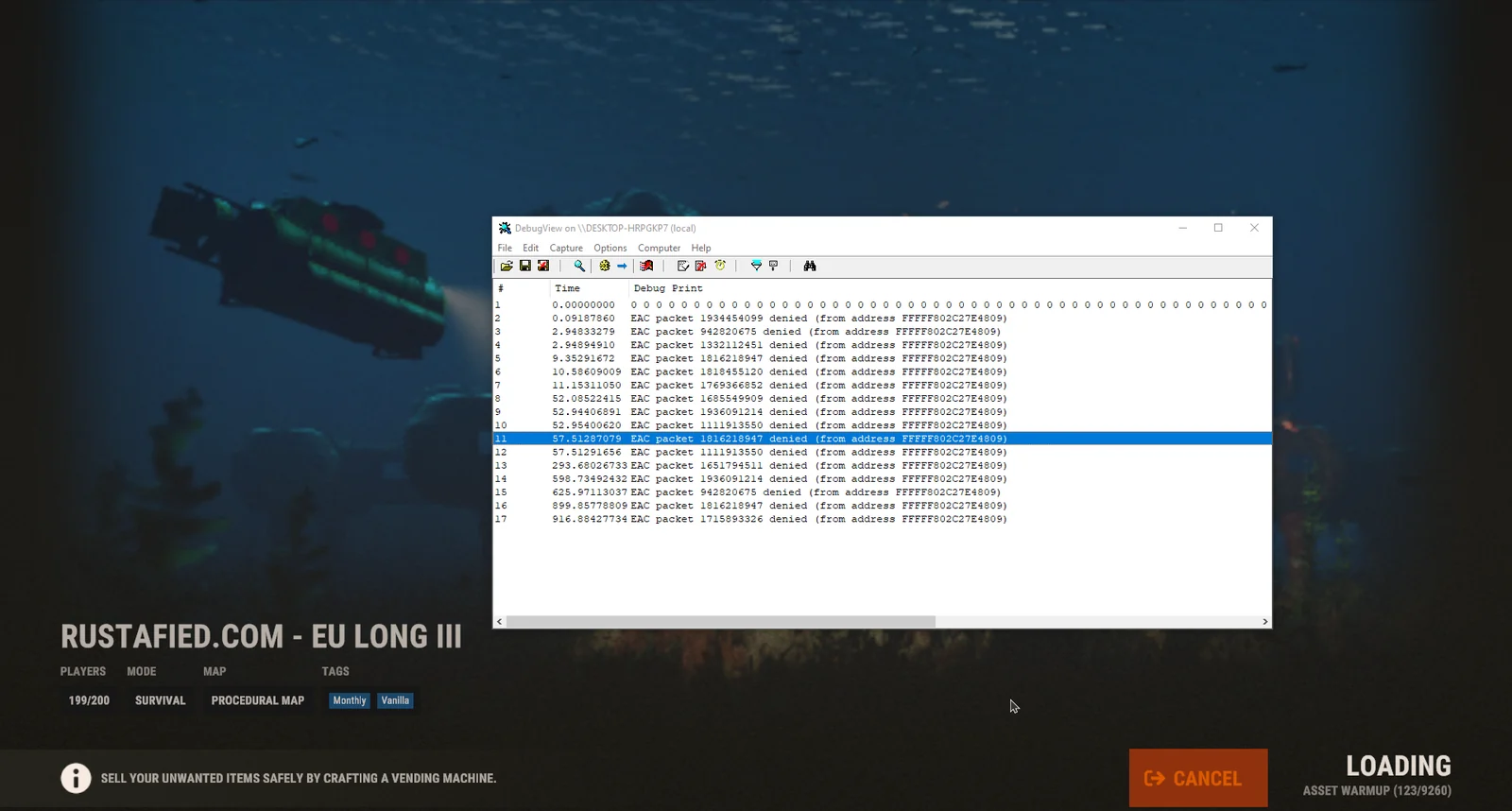Viewport: 1512px width, 811px height.
Task: Select the log row timed 57.51291656
Action: pyautogui.click(x=883, y=452)
